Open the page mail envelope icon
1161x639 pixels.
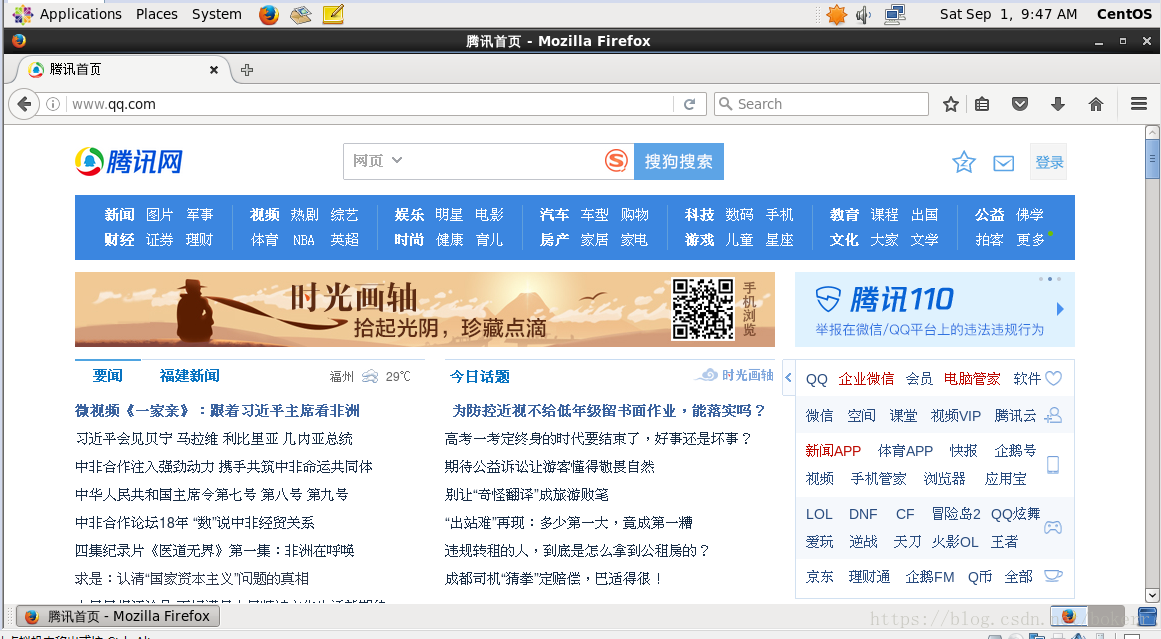point(1003,163)
